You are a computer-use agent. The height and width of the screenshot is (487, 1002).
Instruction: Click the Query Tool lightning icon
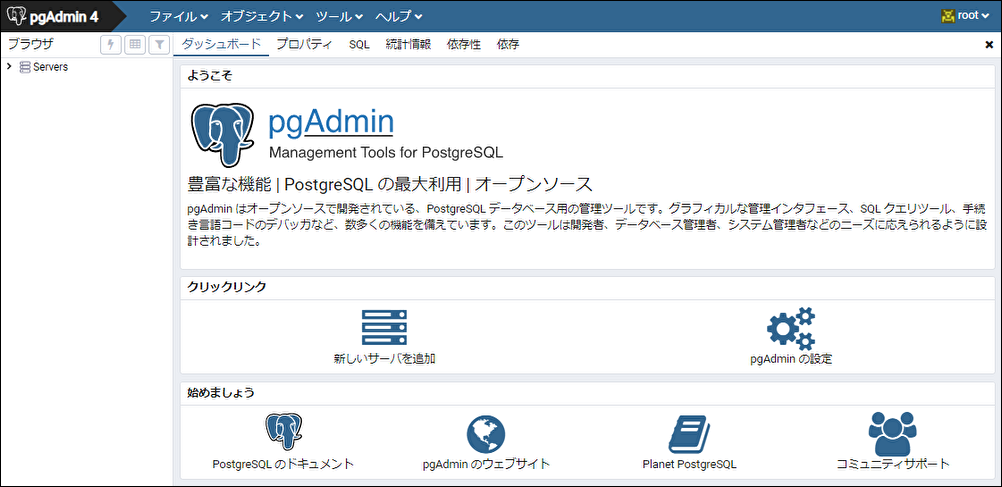(111, 45)
